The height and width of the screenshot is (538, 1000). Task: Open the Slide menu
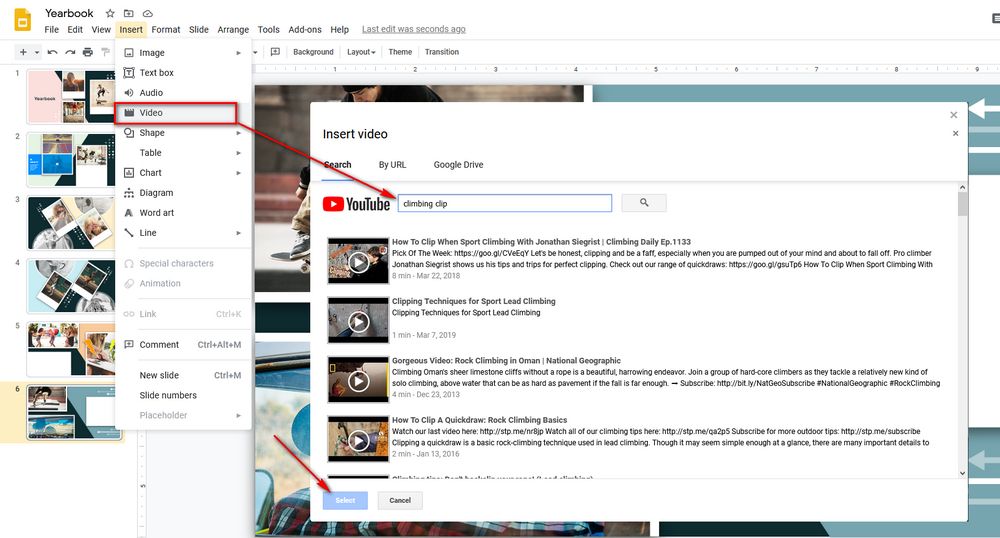pos(199,29)
